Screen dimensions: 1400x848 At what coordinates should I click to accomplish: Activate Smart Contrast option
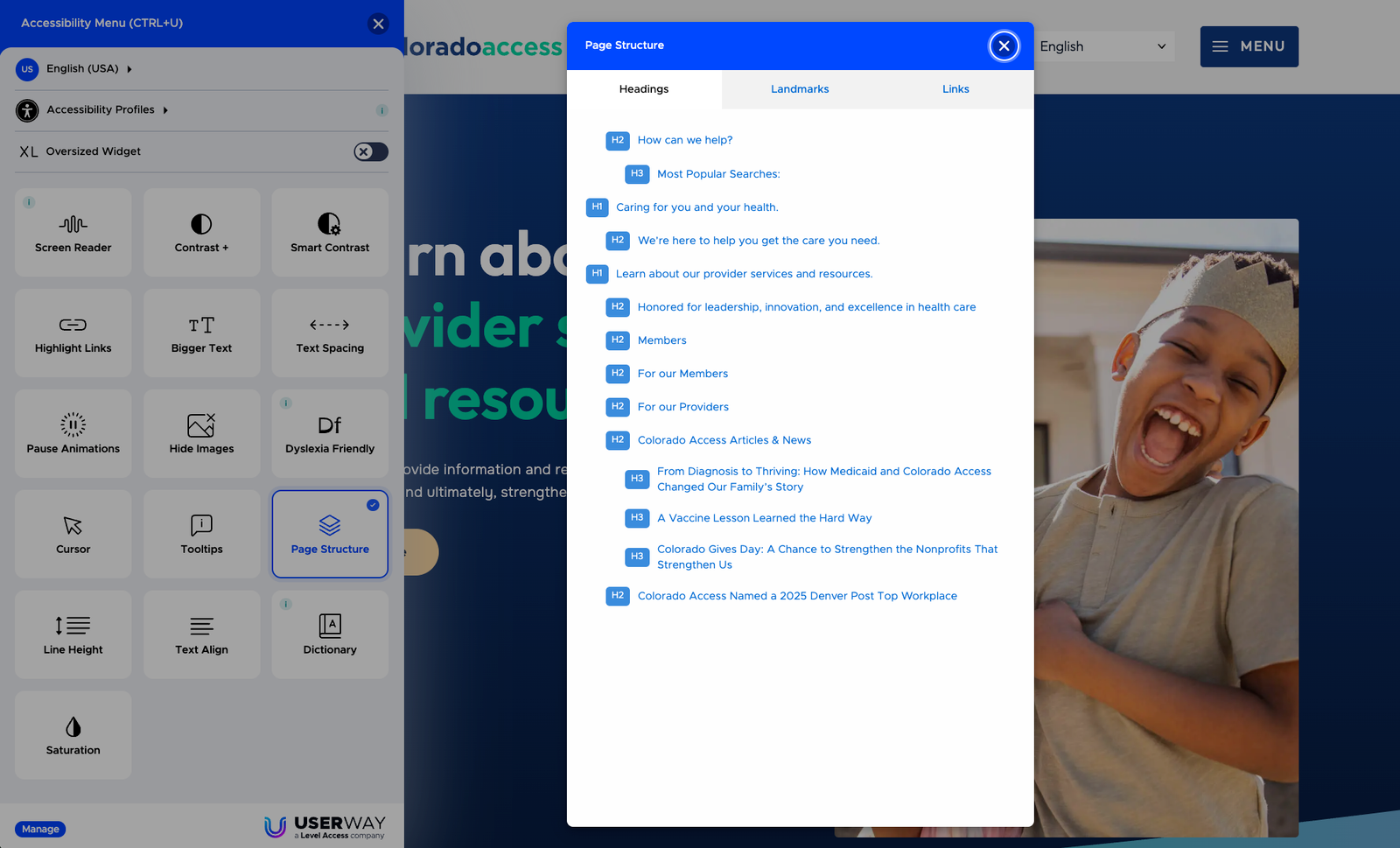[x=330, y=233]
